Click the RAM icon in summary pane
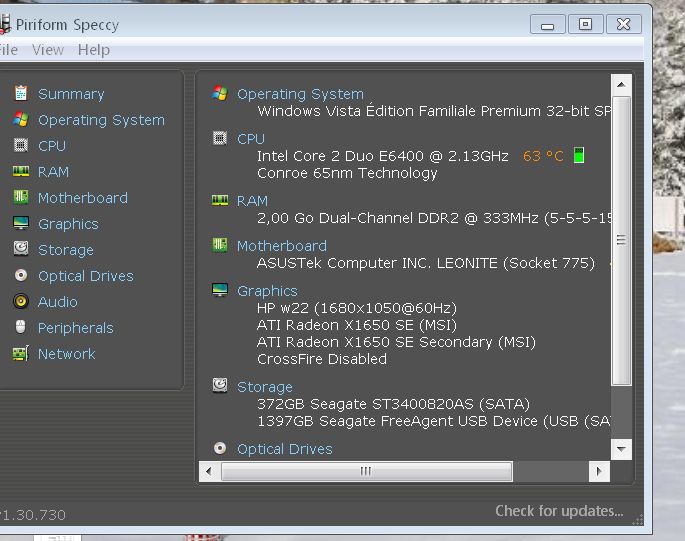Screen dimensions: 685x541 (x=220, y=200)
